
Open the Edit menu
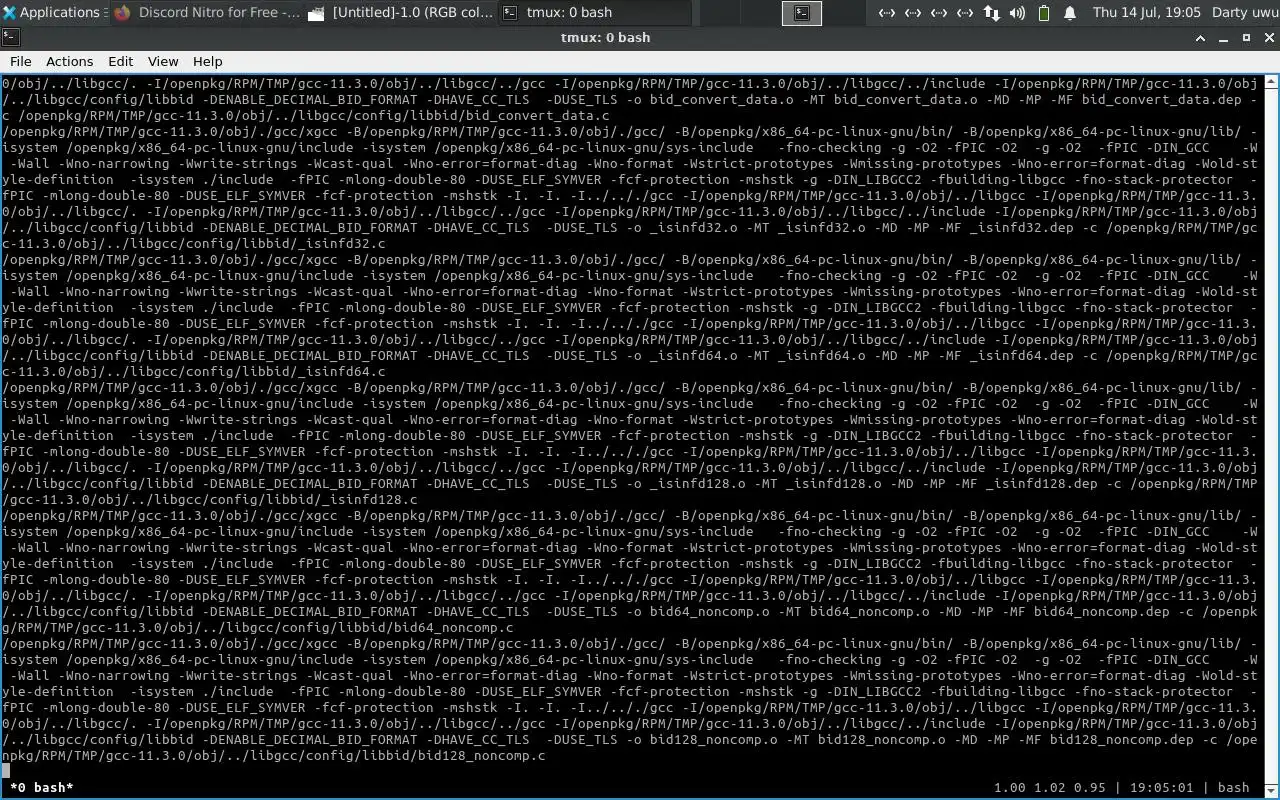coord(121,61)
